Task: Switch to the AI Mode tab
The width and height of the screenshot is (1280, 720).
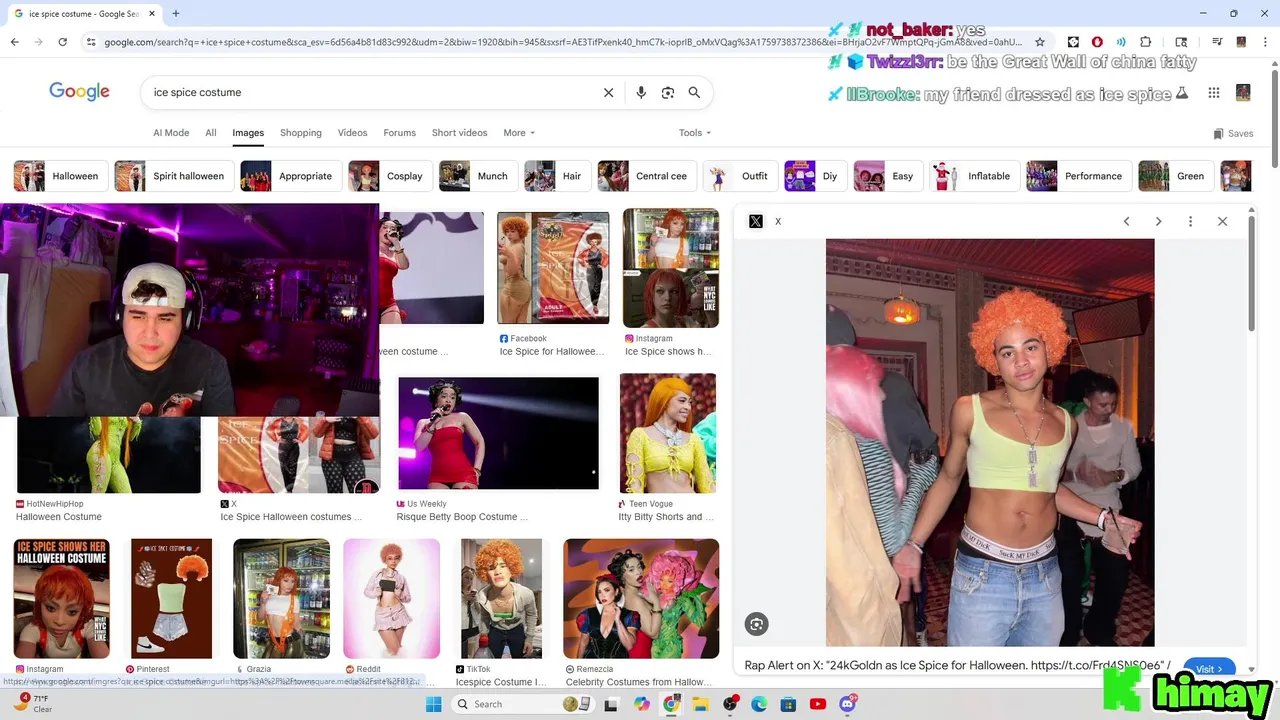Action: point(171,133)
